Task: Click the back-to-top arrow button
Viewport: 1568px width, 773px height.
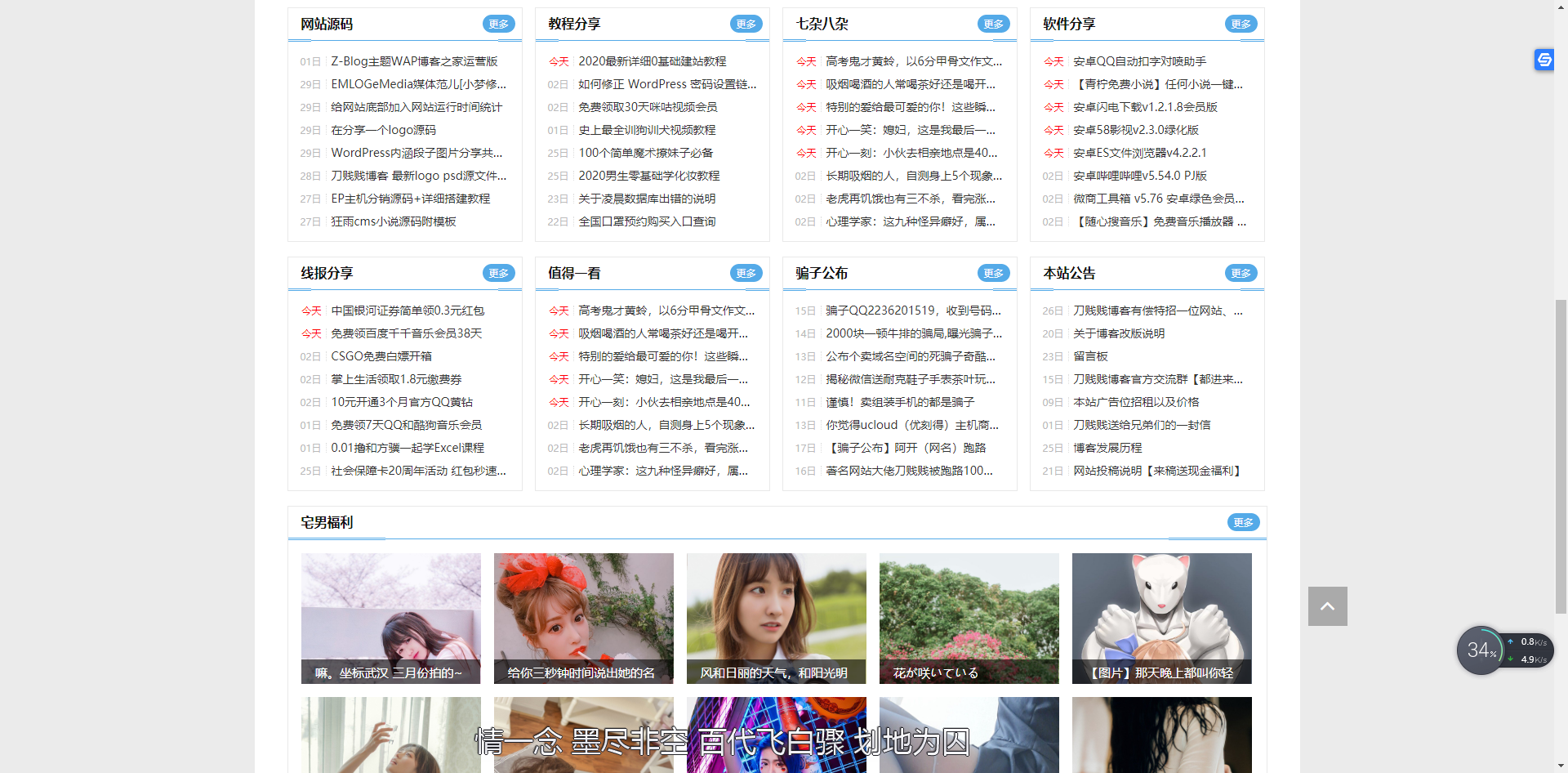Action: click(1327, 606)
